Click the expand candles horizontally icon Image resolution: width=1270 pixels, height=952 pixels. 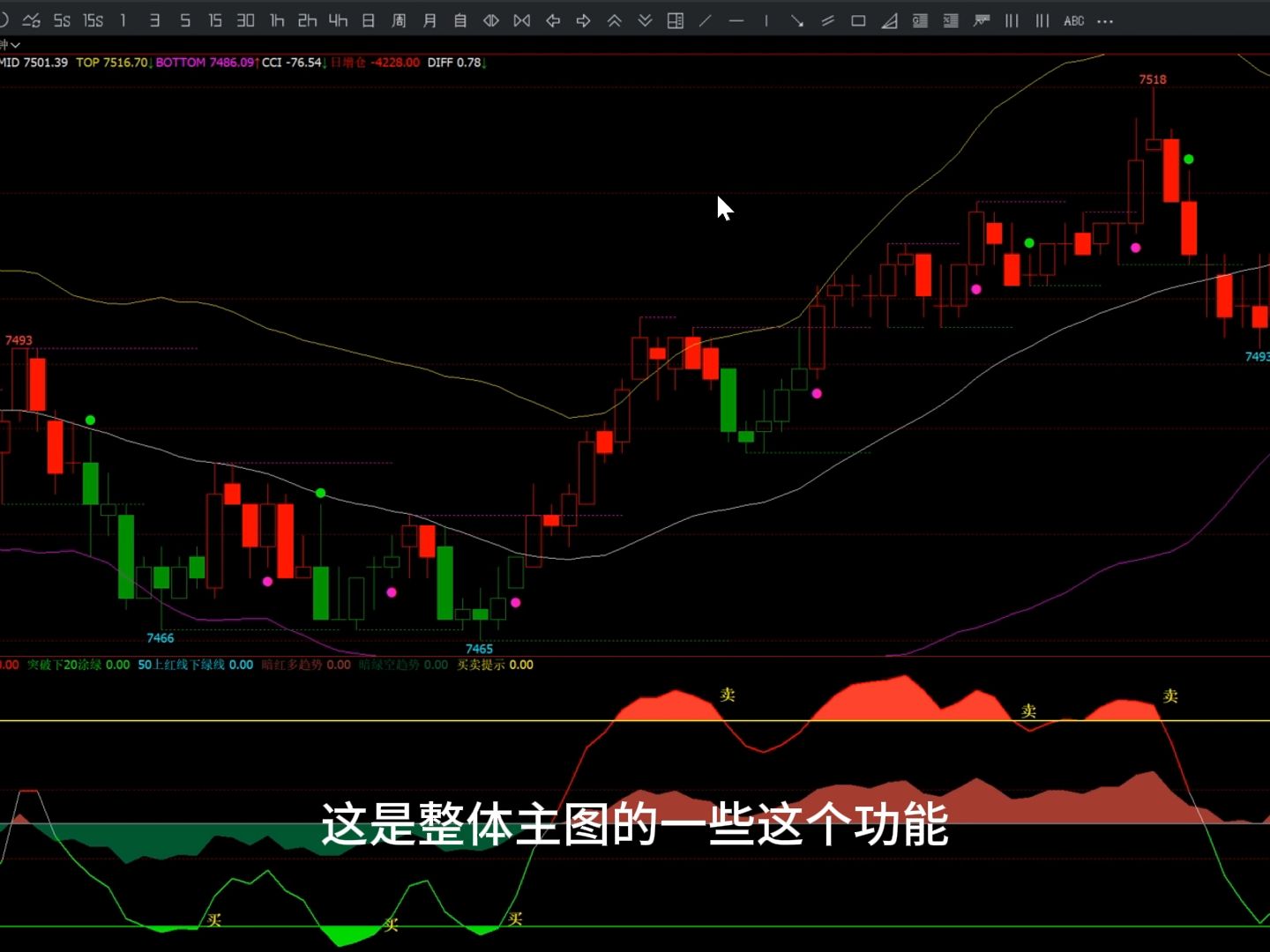click(491, 20)
